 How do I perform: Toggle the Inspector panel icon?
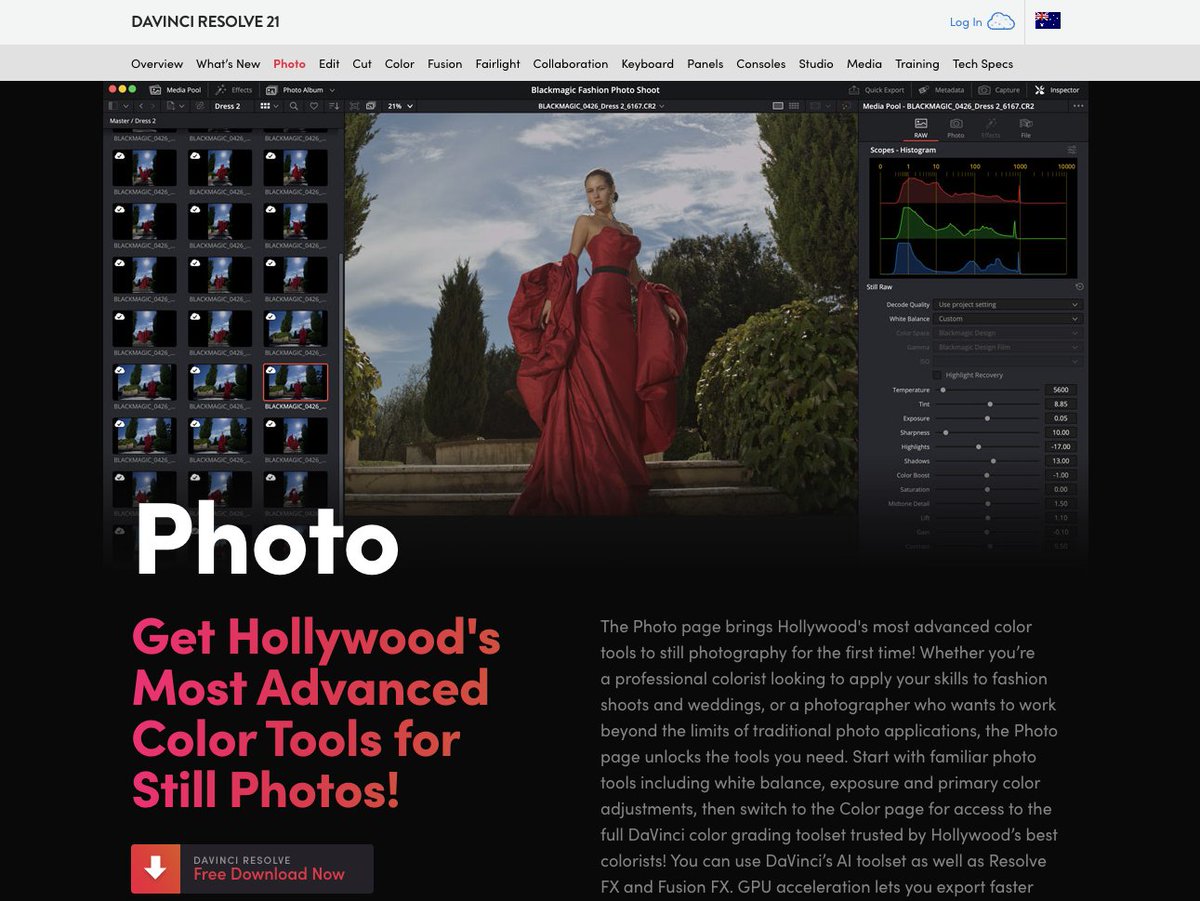click(x=1039, y=90)
